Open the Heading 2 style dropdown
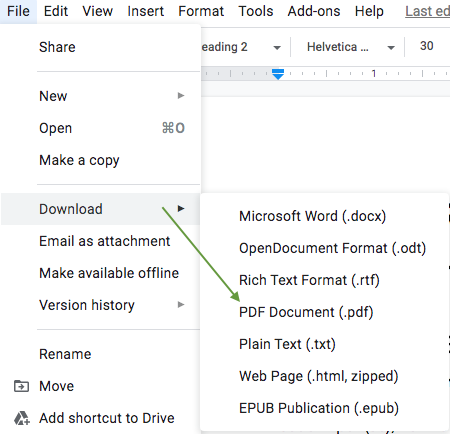This screenshot has height=434, width=450. pos(243,47)
